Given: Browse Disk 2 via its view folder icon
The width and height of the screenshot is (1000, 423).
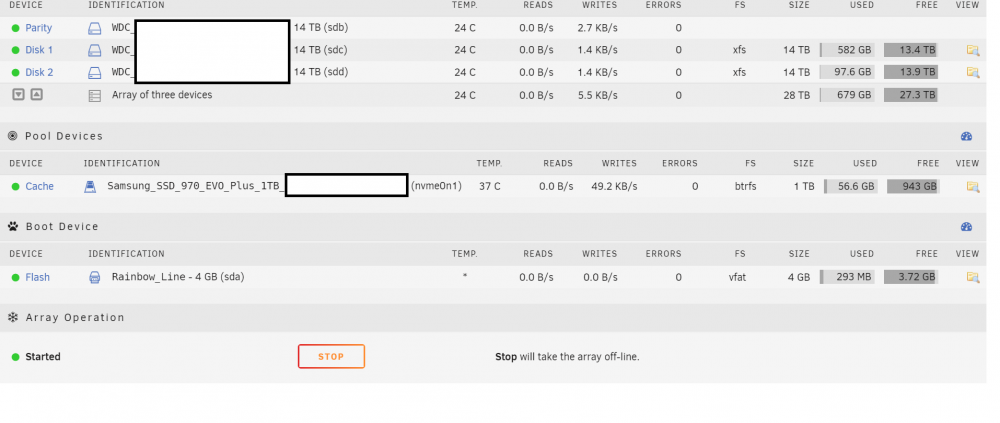Looking at the screenshot, I should click(973, 72).
